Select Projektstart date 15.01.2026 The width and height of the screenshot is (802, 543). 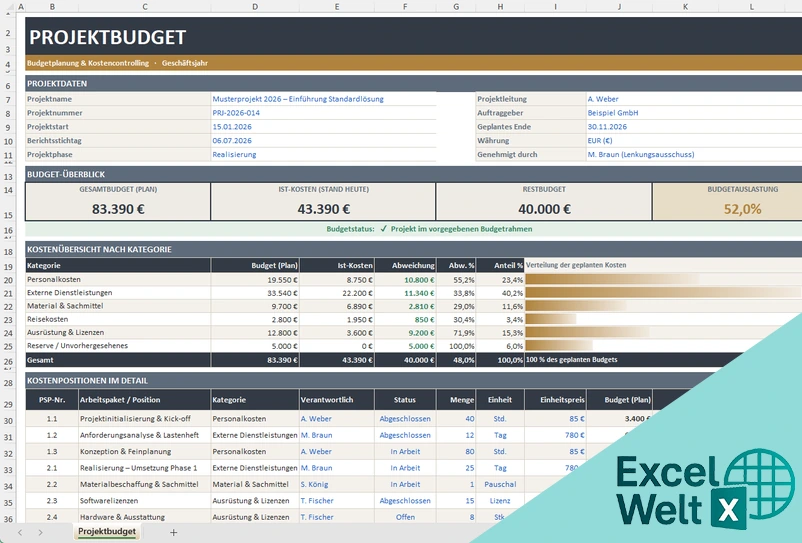tap(323, 127)
